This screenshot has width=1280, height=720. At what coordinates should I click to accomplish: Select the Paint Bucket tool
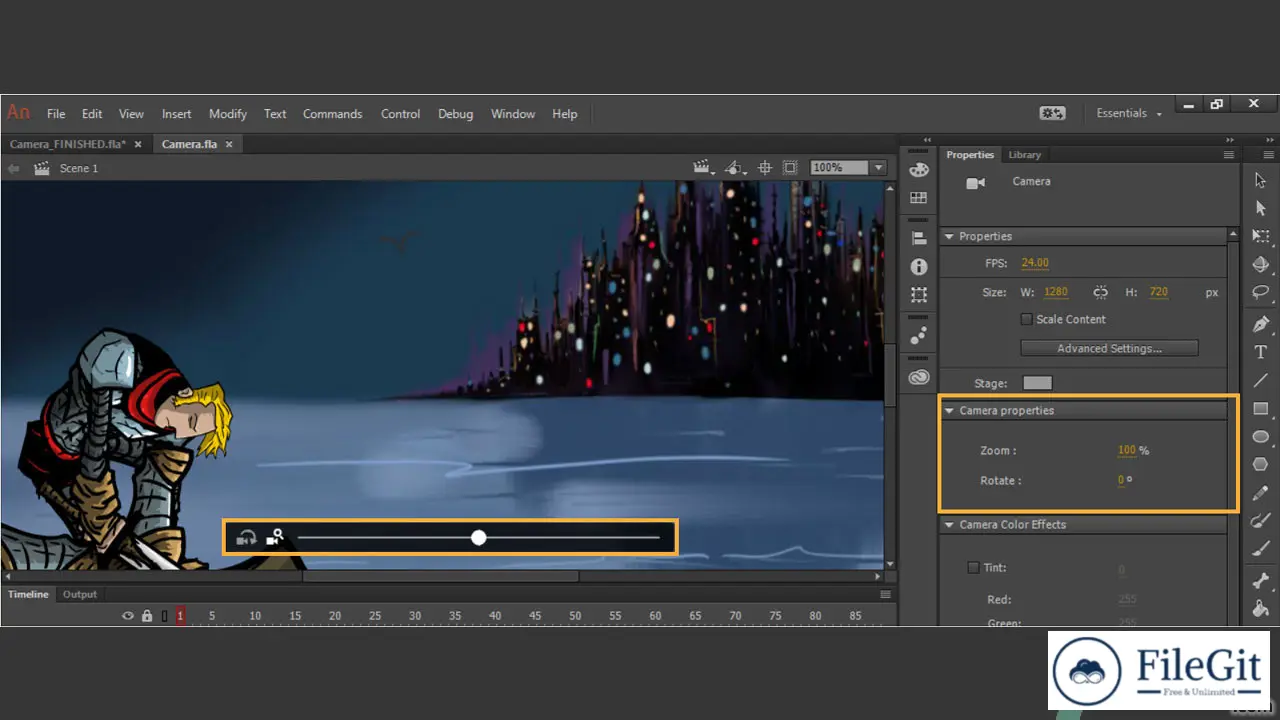click(x=1261, y=608)
